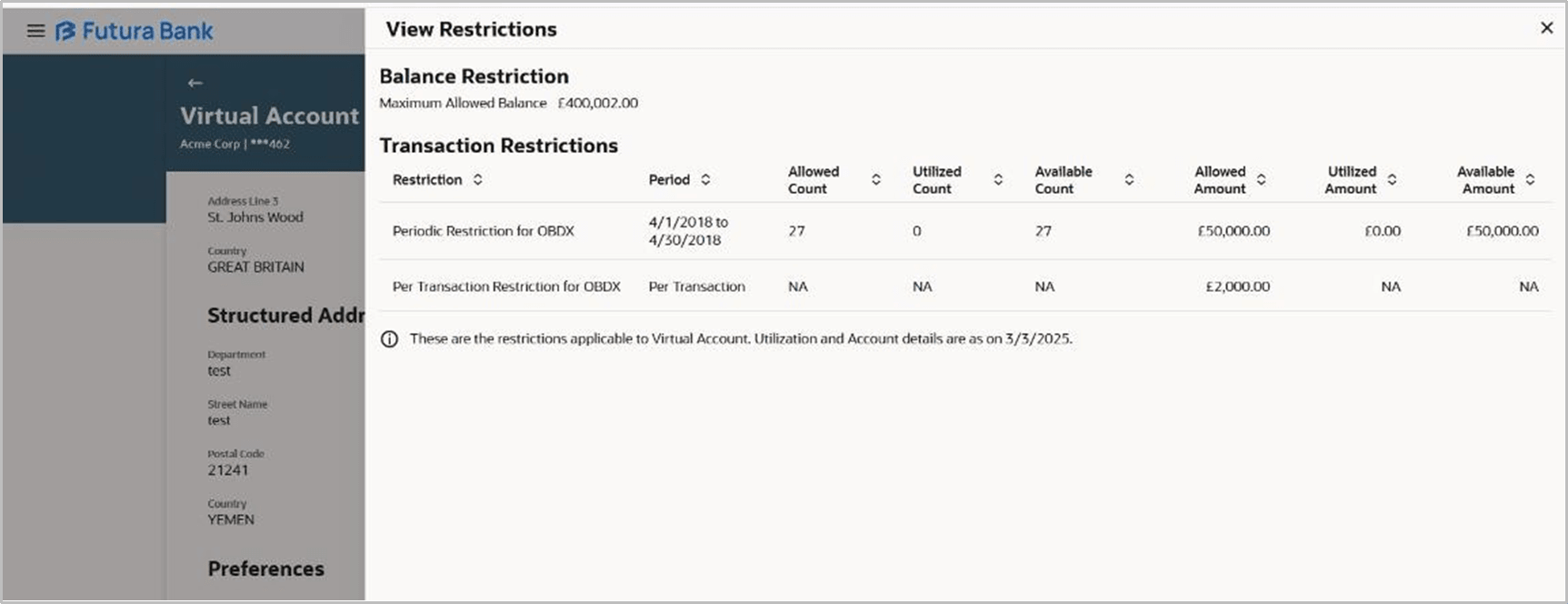Open the hamburger navigation menu
This screenshot has height=604, width=1568.
pyautogui.click(x=35, y=30)
